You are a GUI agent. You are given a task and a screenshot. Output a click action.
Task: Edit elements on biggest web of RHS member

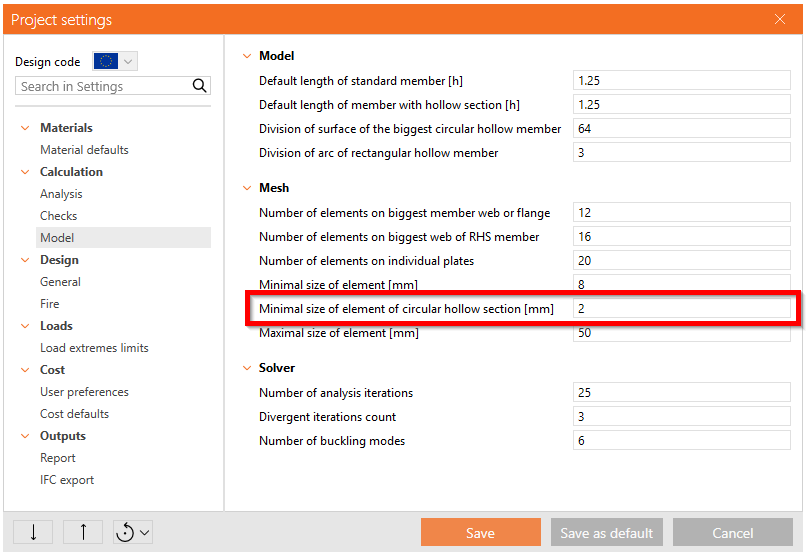tap(681, 236)
